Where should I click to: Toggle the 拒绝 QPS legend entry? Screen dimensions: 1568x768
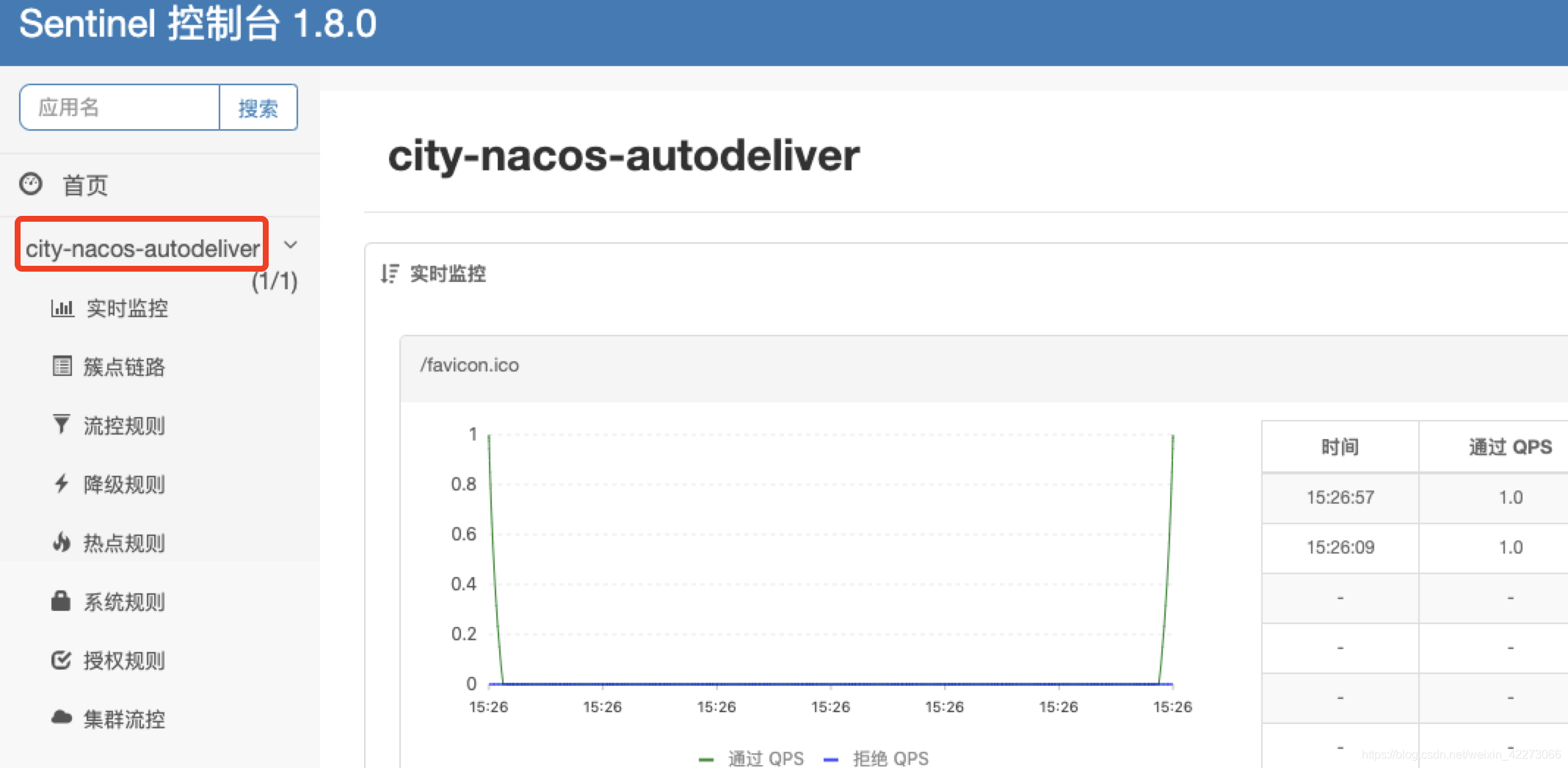[x=876, y=758]
